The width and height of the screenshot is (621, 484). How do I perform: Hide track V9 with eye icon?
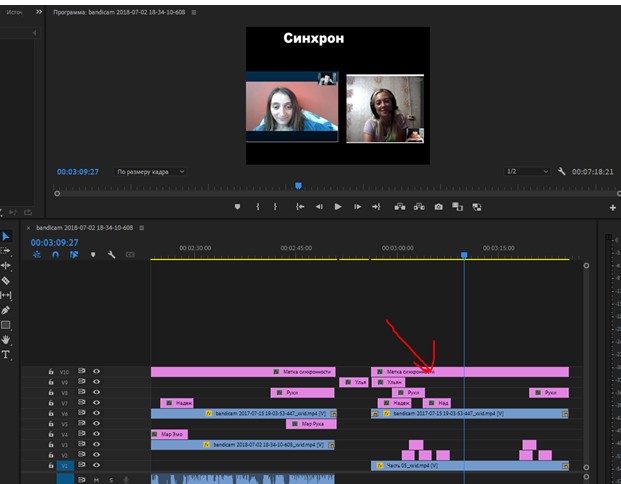[x=96, y=381]
